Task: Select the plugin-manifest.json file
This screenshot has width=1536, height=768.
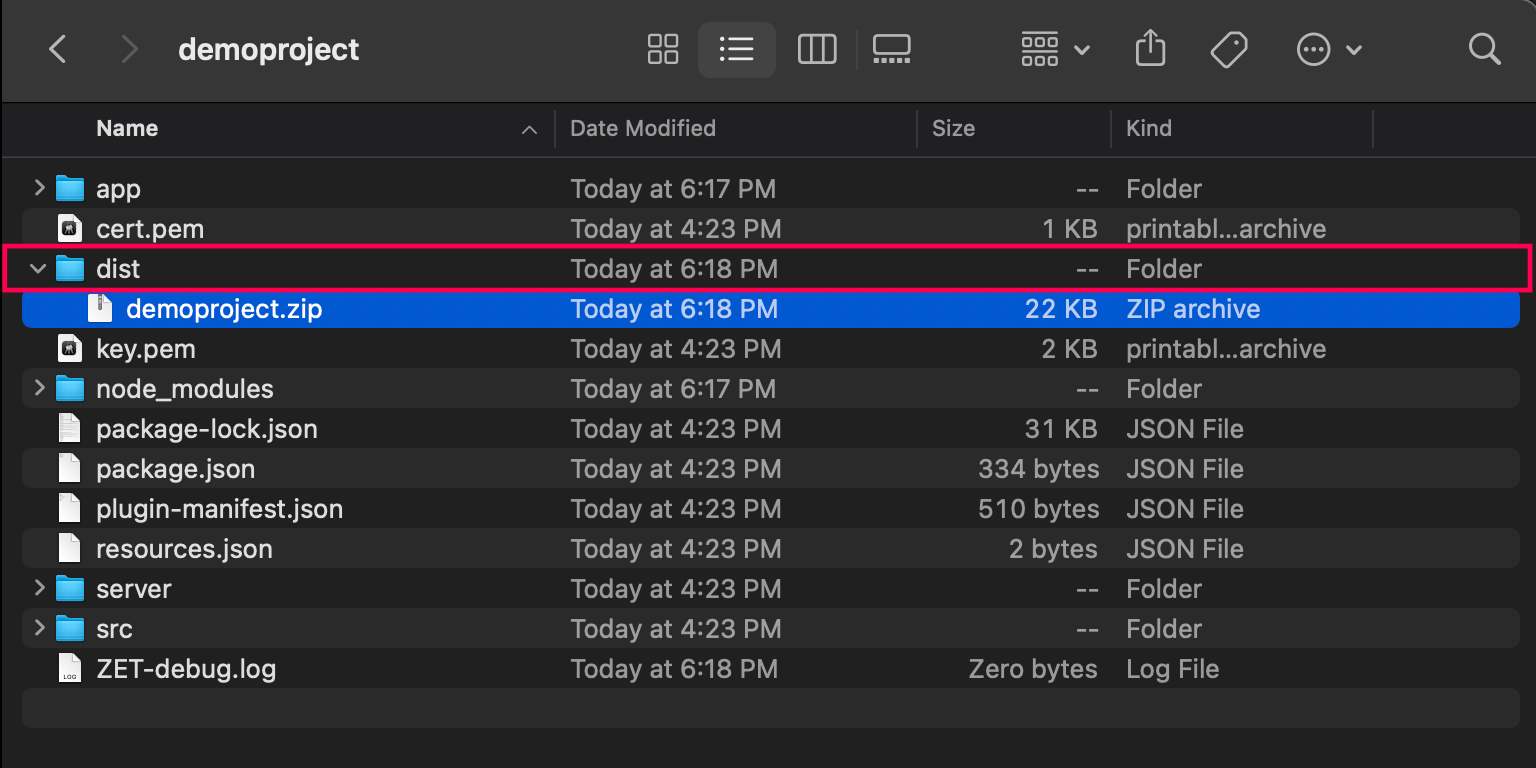Action: coord(219,509)
